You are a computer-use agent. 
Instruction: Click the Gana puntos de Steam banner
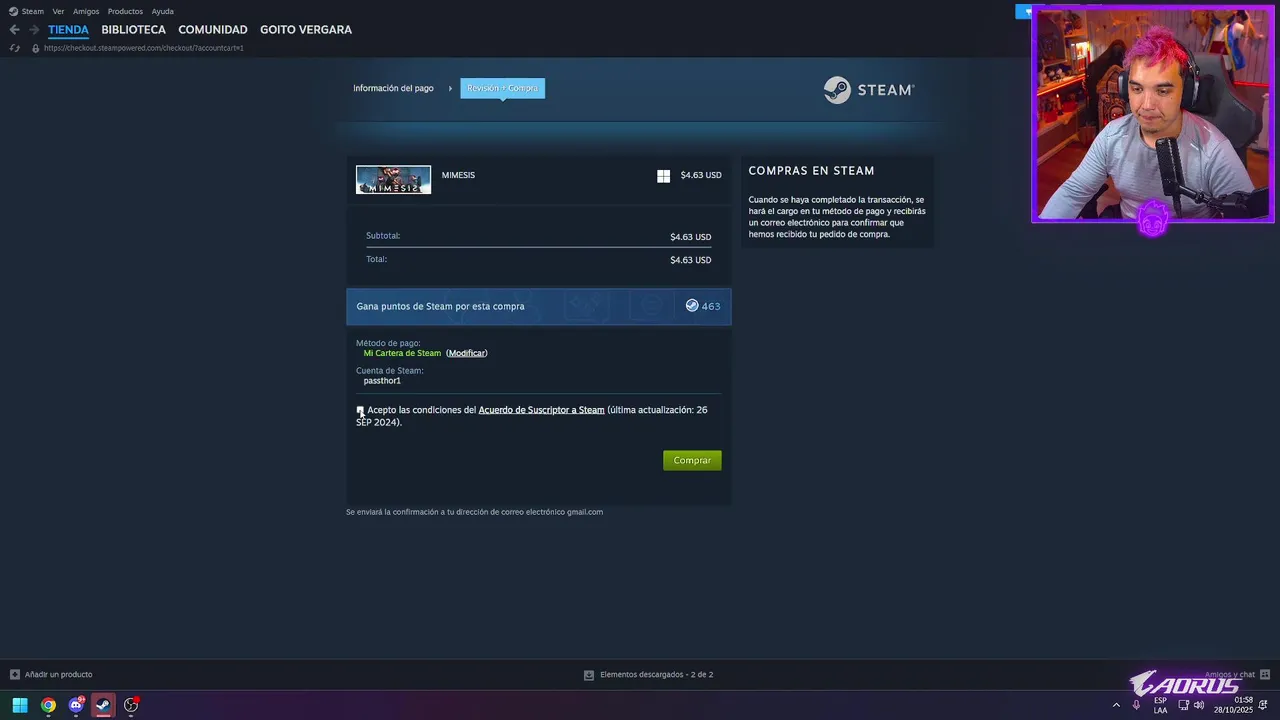[539, 306]
